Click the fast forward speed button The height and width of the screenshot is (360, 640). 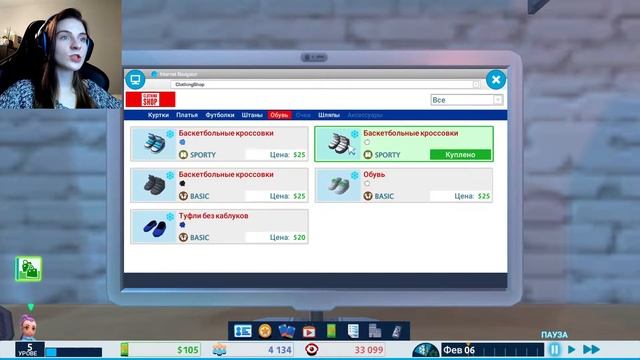point(591,349)
